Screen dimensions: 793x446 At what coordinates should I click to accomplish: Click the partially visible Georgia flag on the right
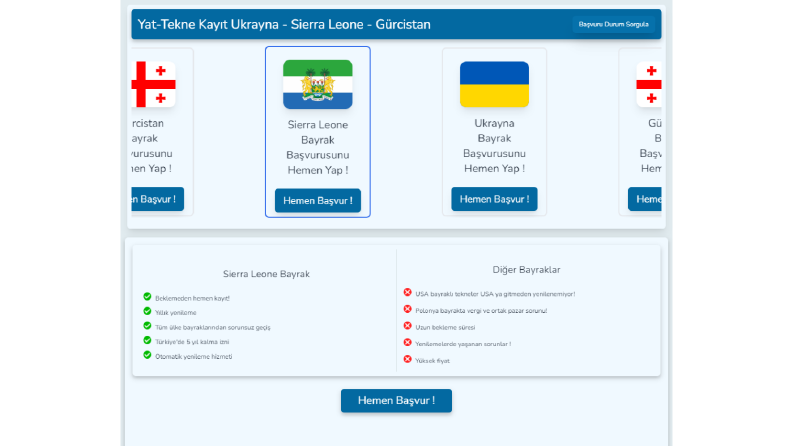649,84
